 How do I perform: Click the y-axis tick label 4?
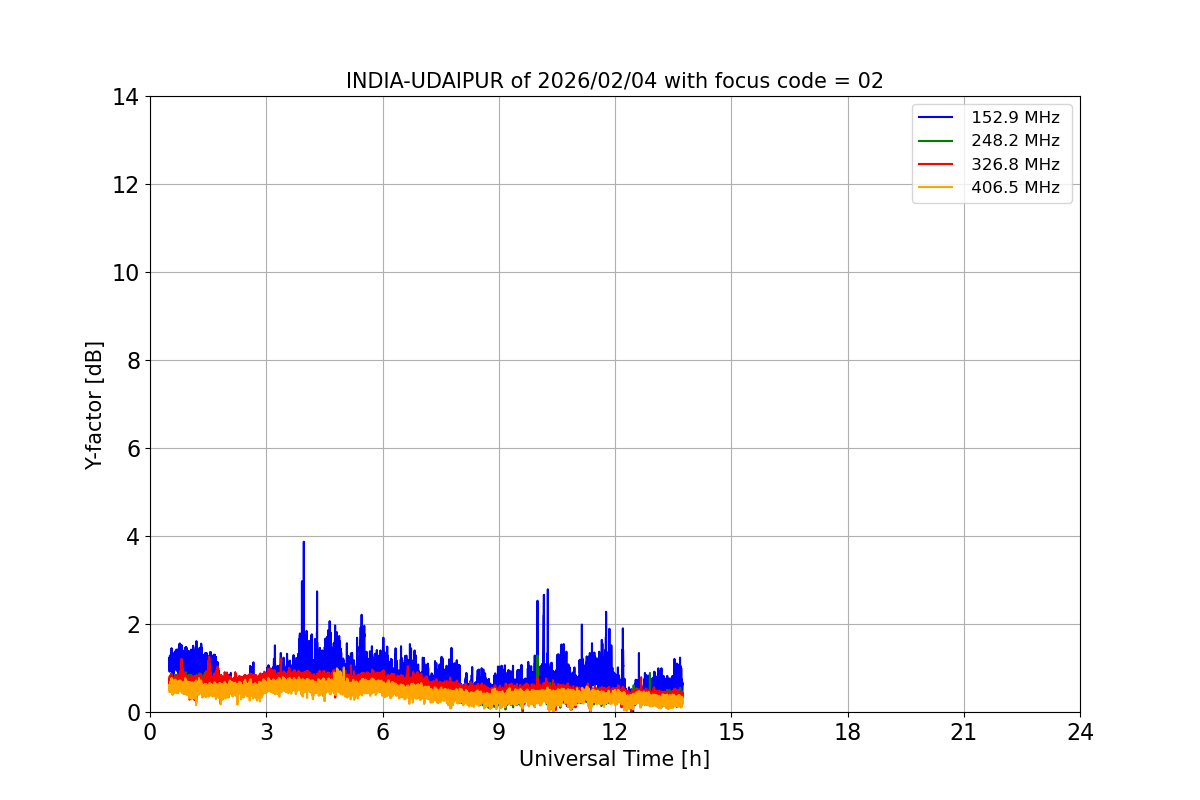tap(132, 537)
